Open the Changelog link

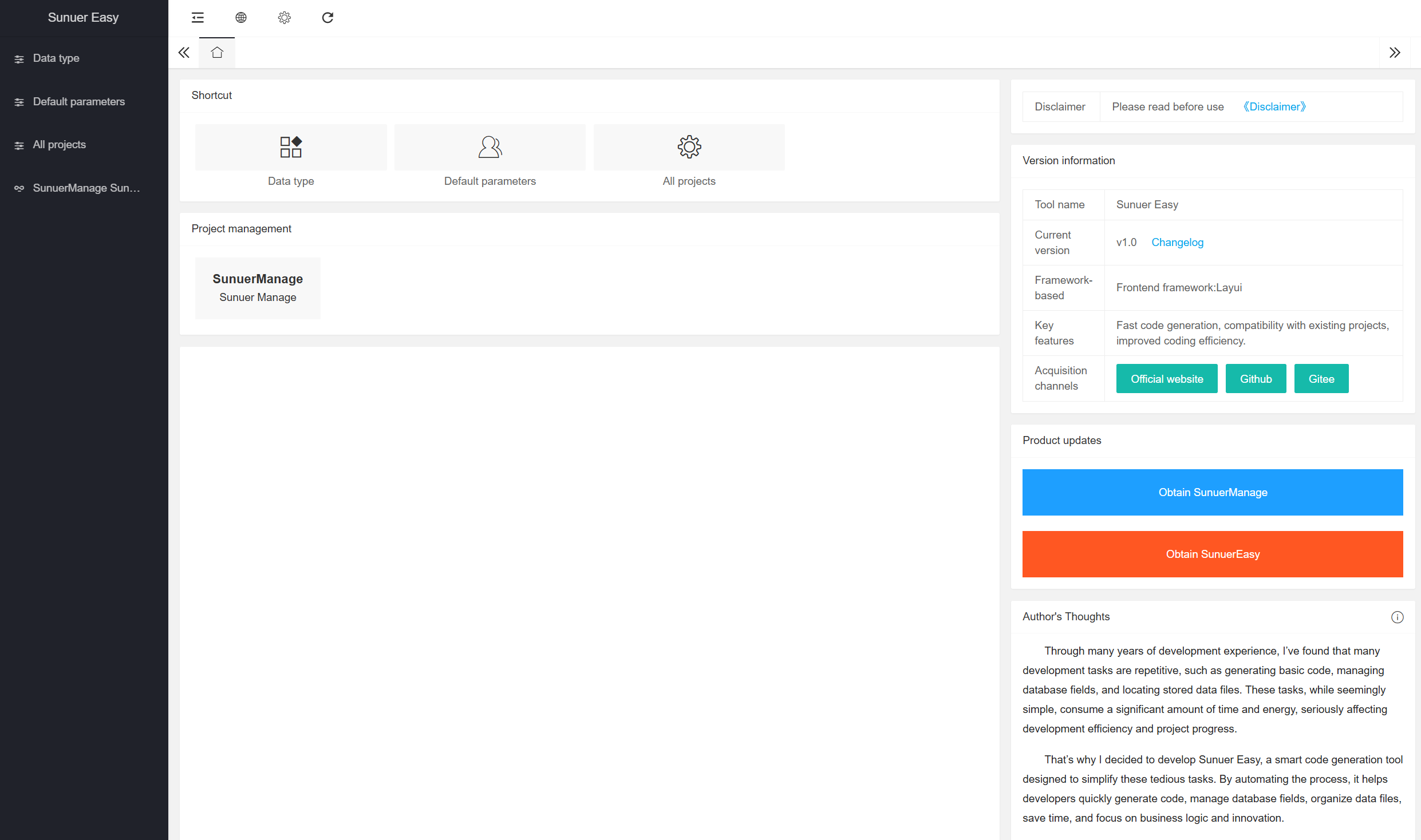pos(1177,243)
